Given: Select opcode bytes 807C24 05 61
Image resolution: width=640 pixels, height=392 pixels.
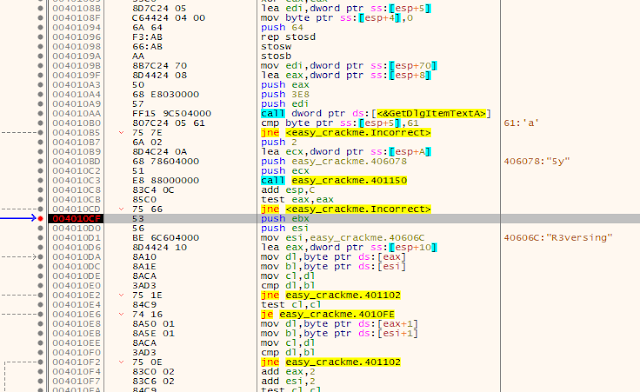Looking at the screenshot, I should coord(169,123).
